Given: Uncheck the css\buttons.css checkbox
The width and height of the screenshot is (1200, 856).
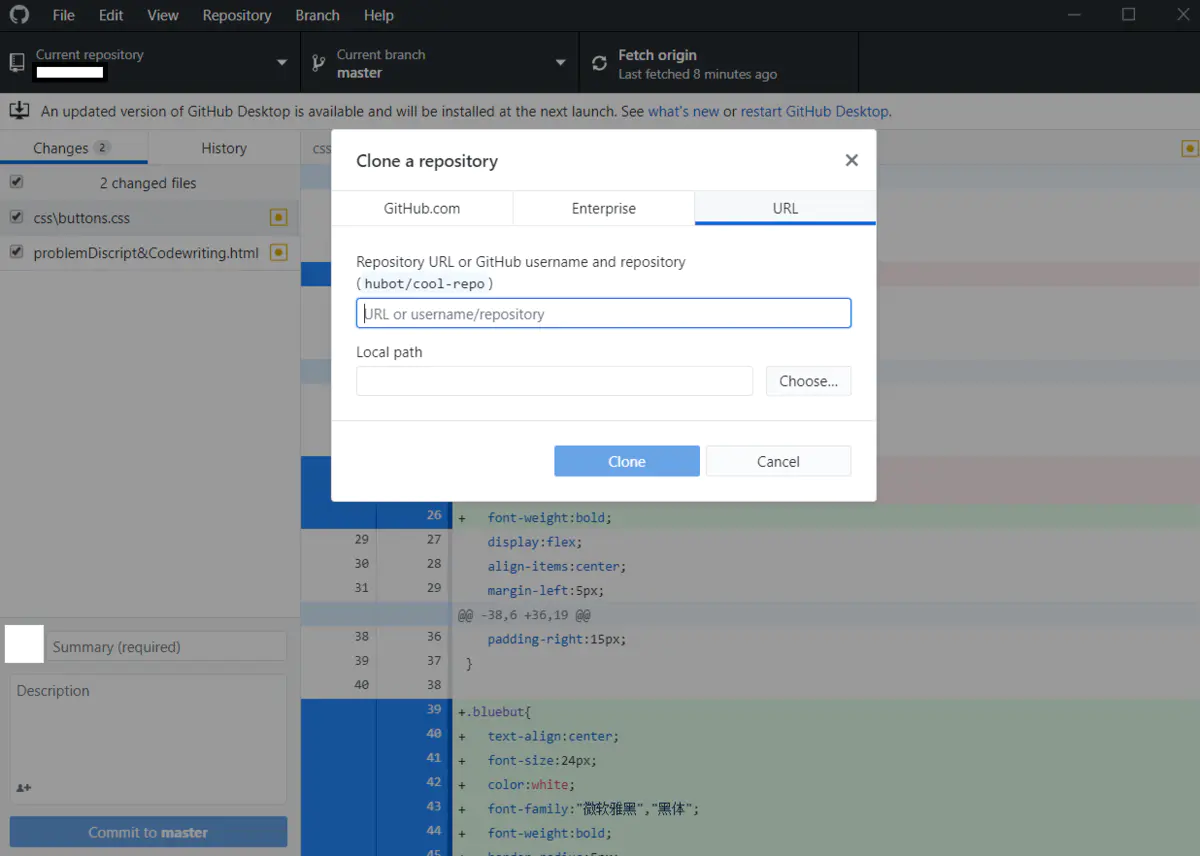Looking at the screenshot, I should (16, 217).
